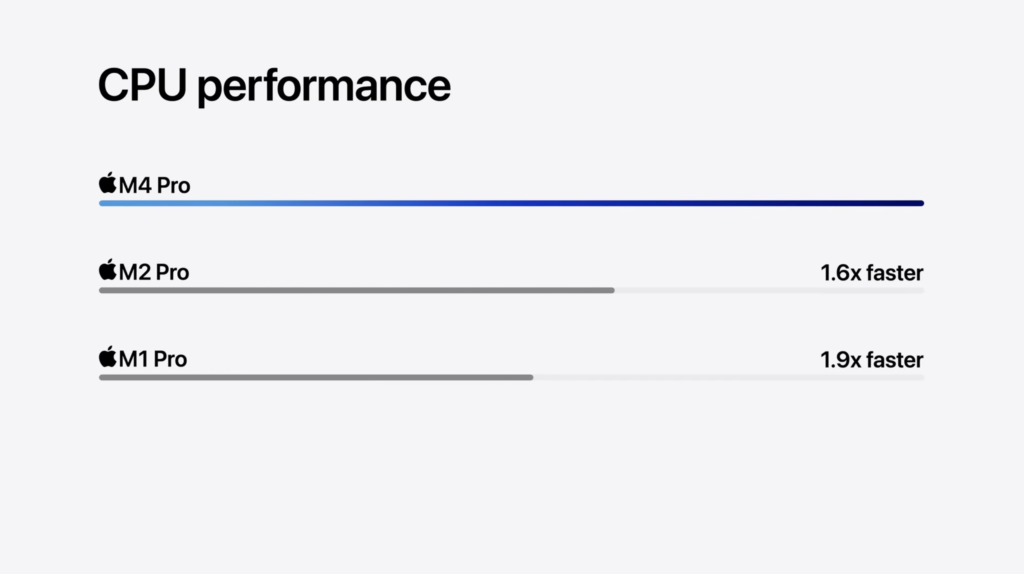Click the far right end of the M1 Pro track
Viewport: 1024px width, 574px height.
tap(920, 377)
